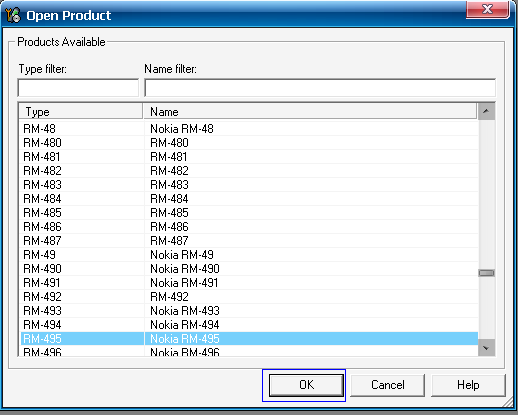518x415 pixels.
Task: Click the Cancel button
Action: tap(388, 385)
